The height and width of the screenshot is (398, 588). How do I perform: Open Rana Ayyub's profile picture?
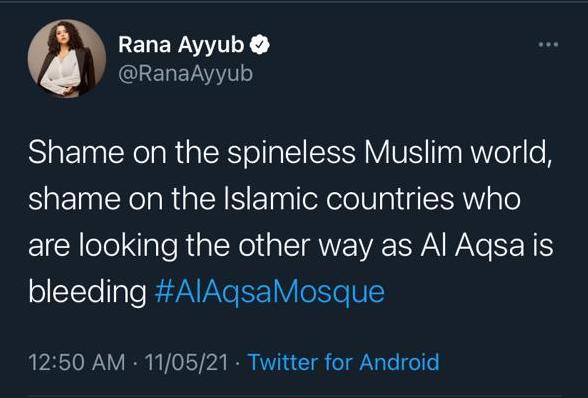[x=67, y=58]
